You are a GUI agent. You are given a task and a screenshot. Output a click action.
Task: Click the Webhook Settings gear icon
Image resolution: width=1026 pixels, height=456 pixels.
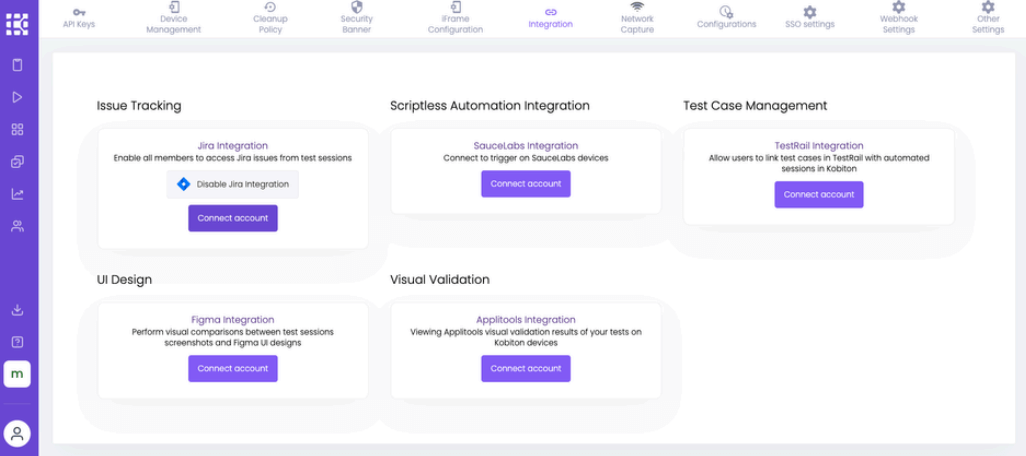point(898,7)
